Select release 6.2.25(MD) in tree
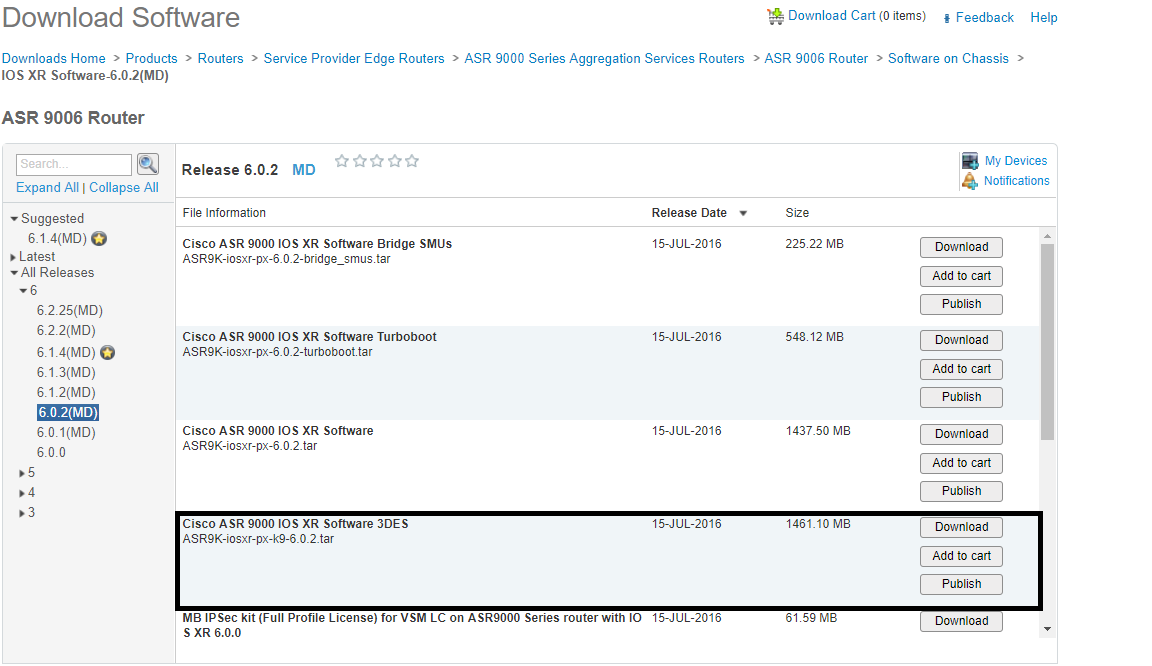The height and width of the screenshot is (666, 1152). tap(68, 311)
